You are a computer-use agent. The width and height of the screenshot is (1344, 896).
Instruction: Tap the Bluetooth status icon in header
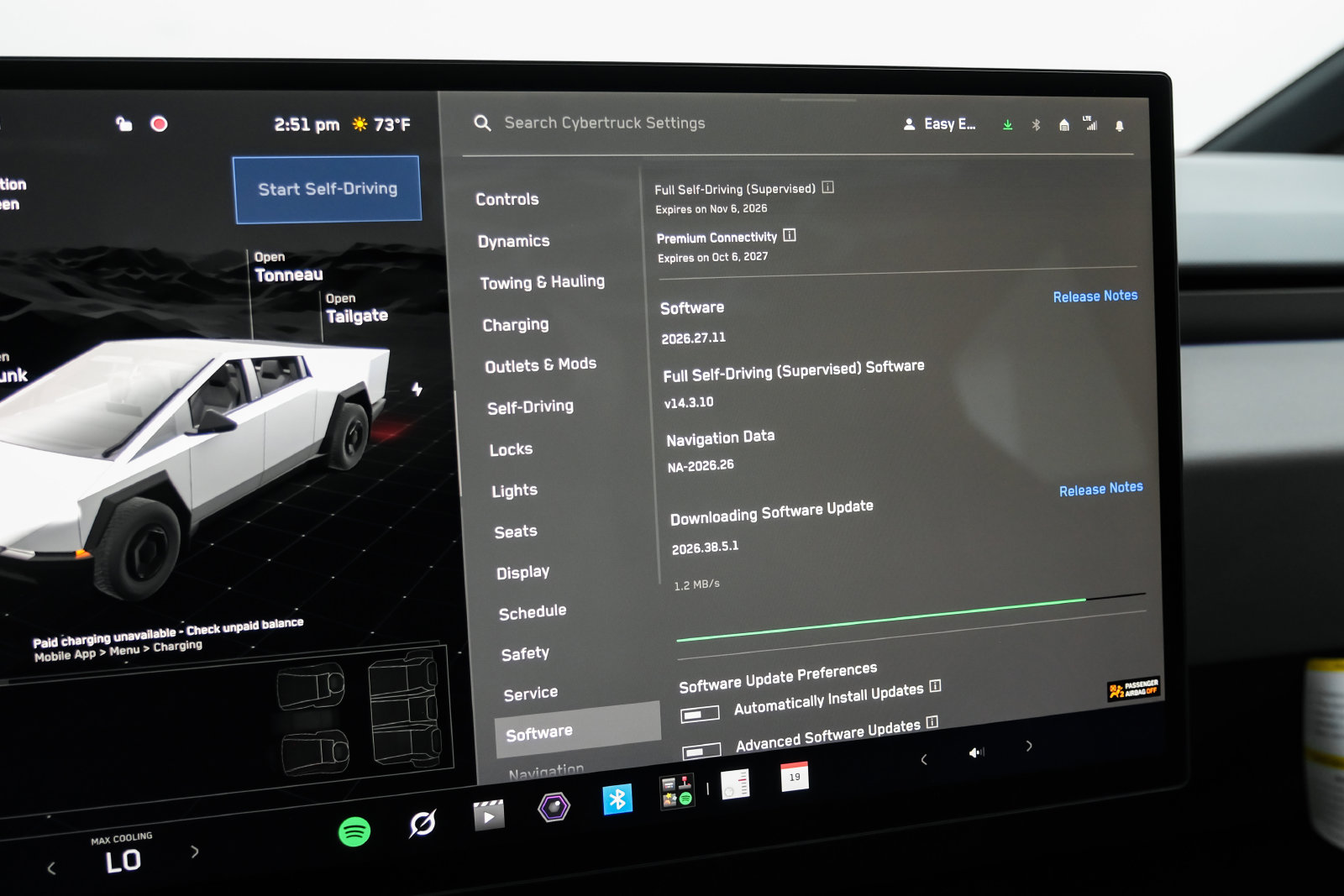pyautogui.click(x=1036, y=124)
